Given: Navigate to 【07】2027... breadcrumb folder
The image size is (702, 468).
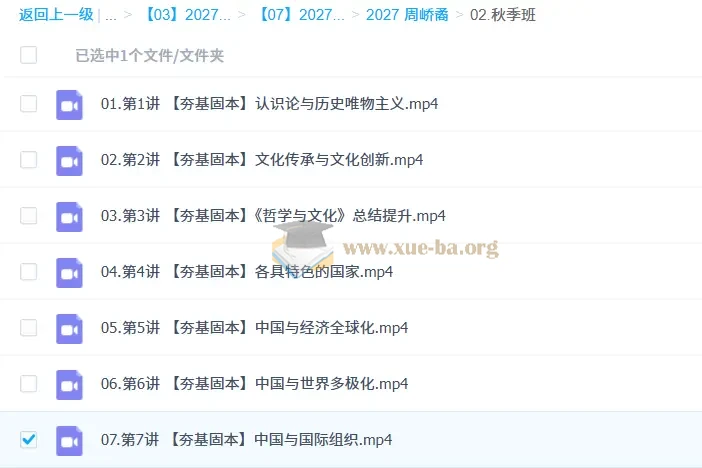Looking at the screenshot, I should (x=301, y=15).
